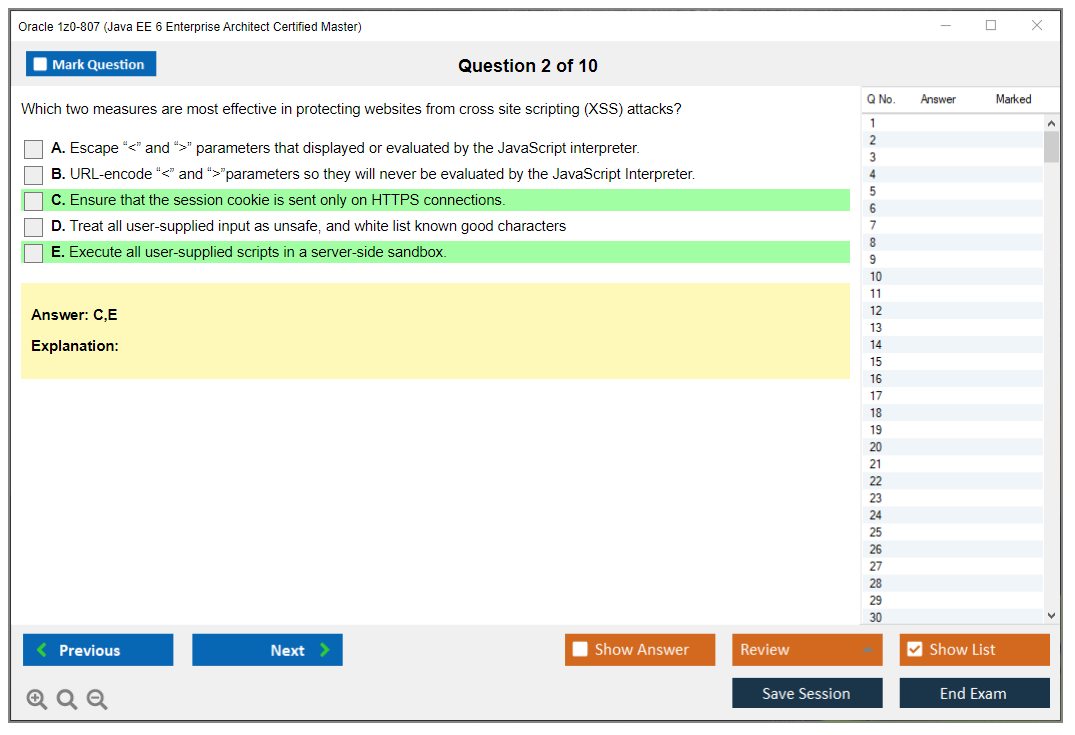The width and height of the screenshot is (1075, 735).
Task: Jump to question 5 in list
Action: (873, 191)
